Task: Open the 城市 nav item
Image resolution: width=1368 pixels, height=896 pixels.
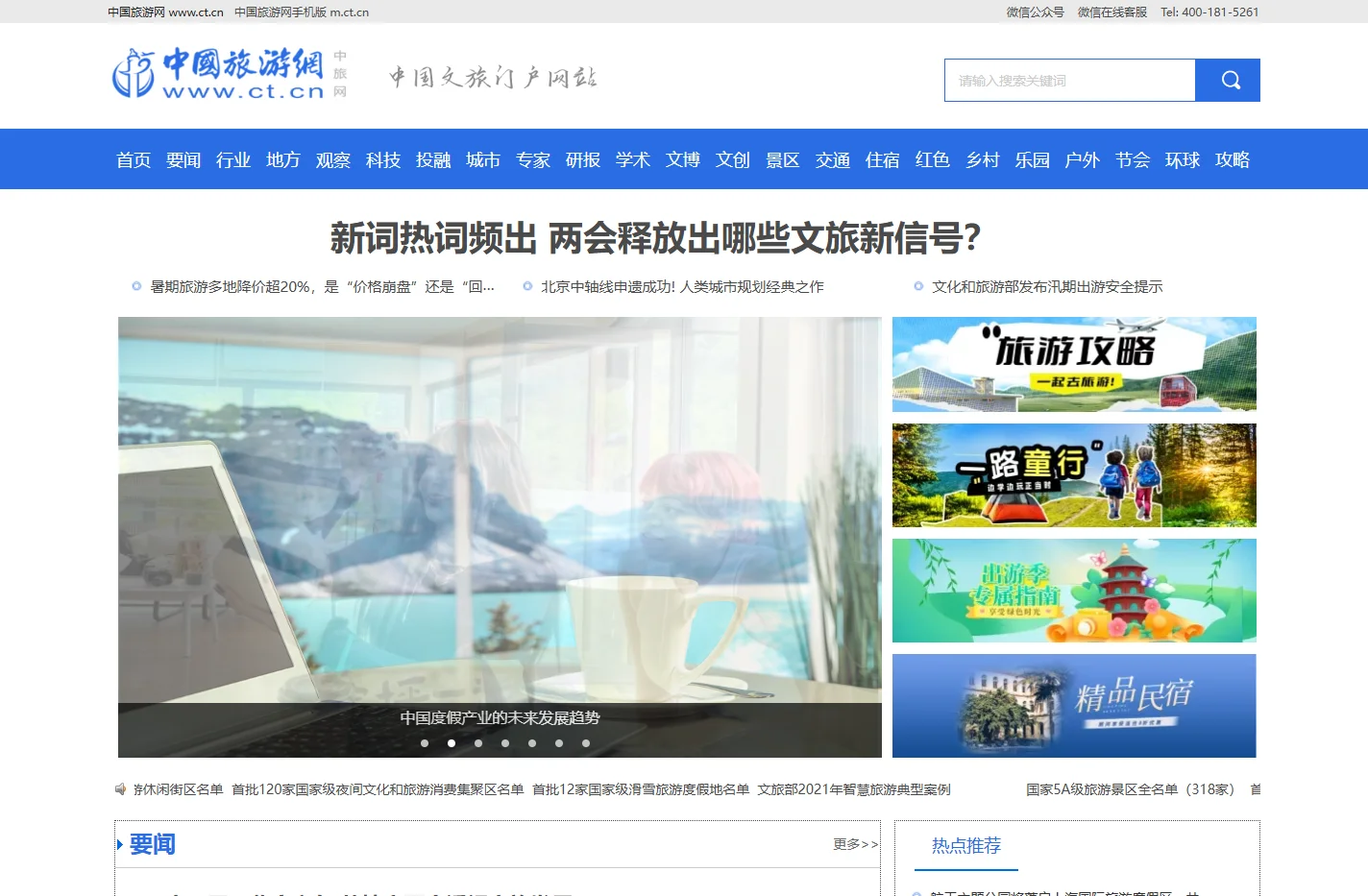Action: pos(483,160)
